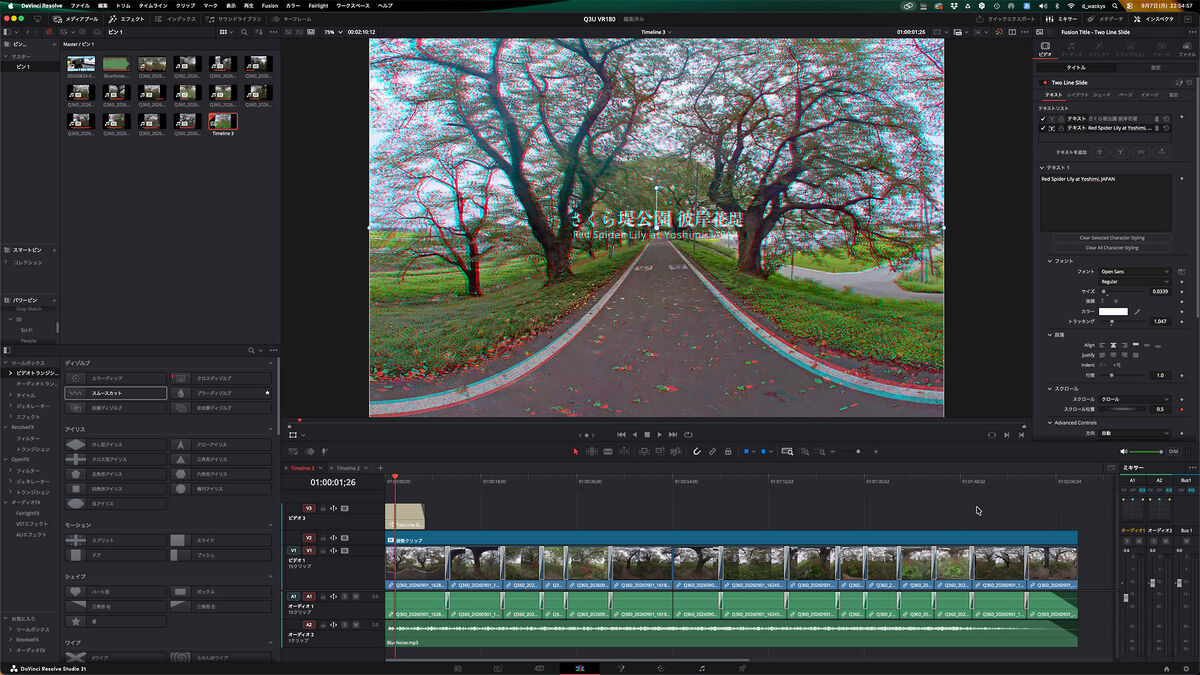
Task: Open the Fusion page from the bottom bar
Action: 620,667
